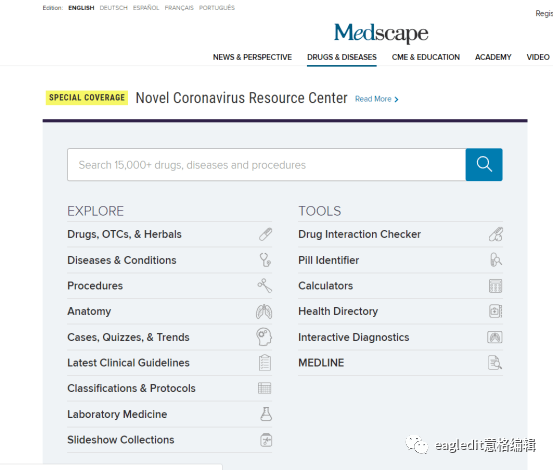Click the scissors icon beside Procedures
The width and height of the screenshot is (553, 470).
coord(265,286)
